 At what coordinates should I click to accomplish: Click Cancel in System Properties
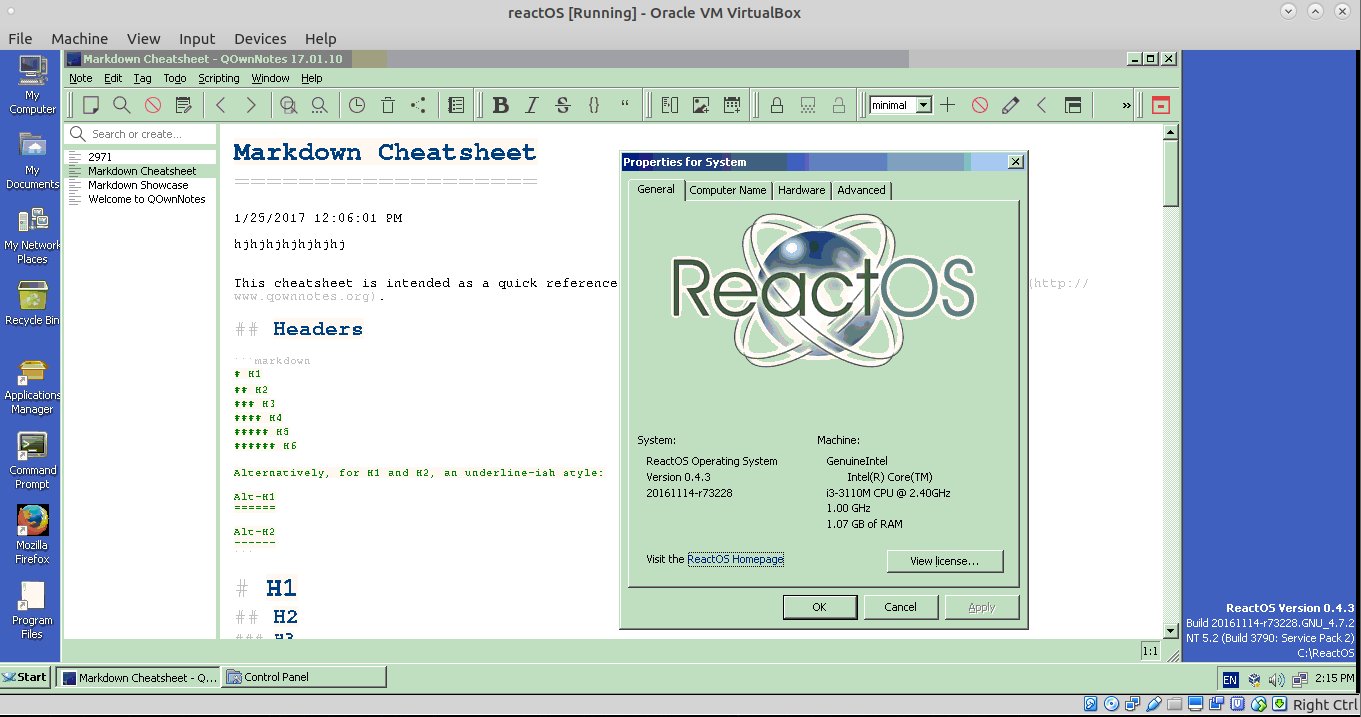coord(900,607)
